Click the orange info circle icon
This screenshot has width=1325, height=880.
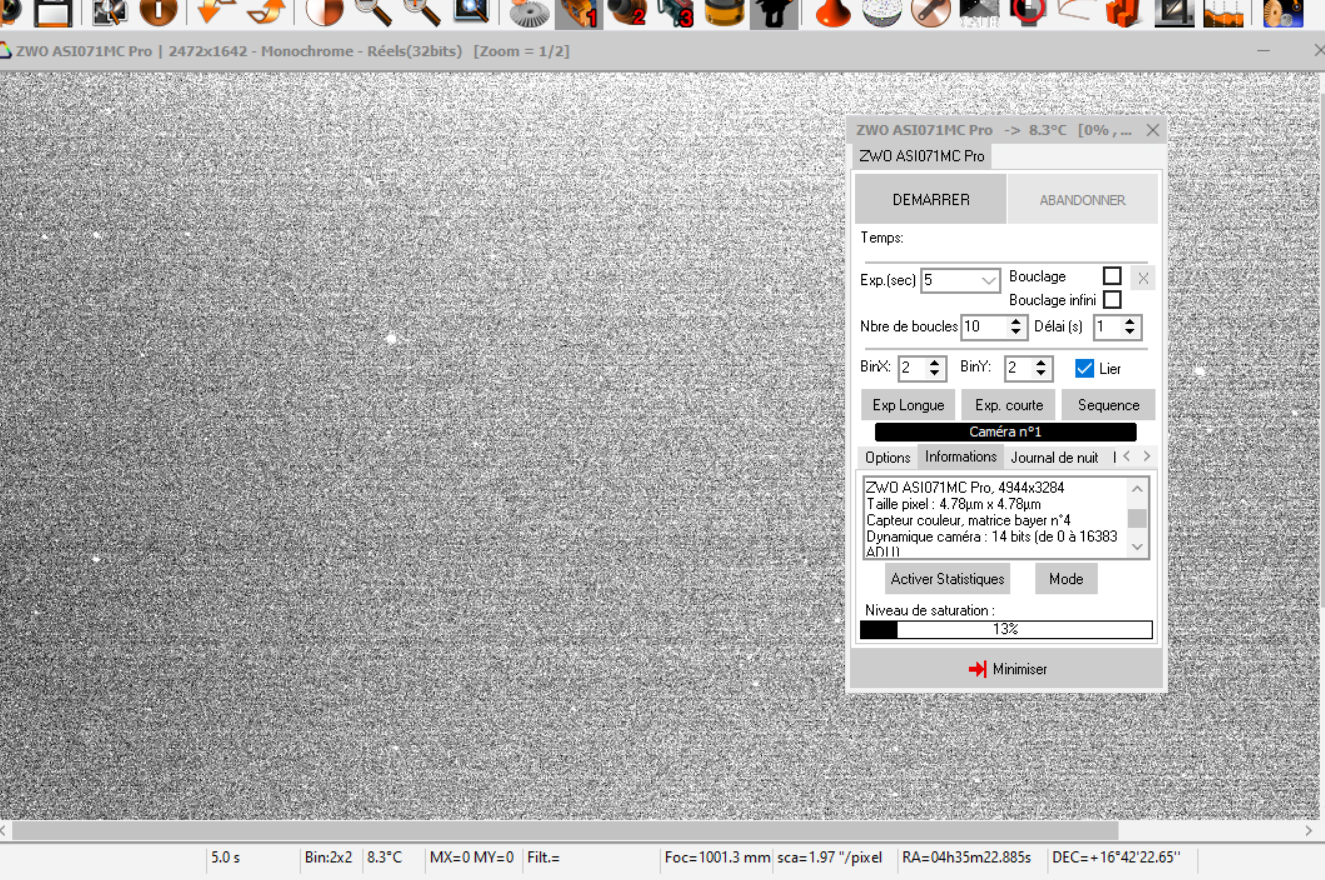click(x=158, y=12)
